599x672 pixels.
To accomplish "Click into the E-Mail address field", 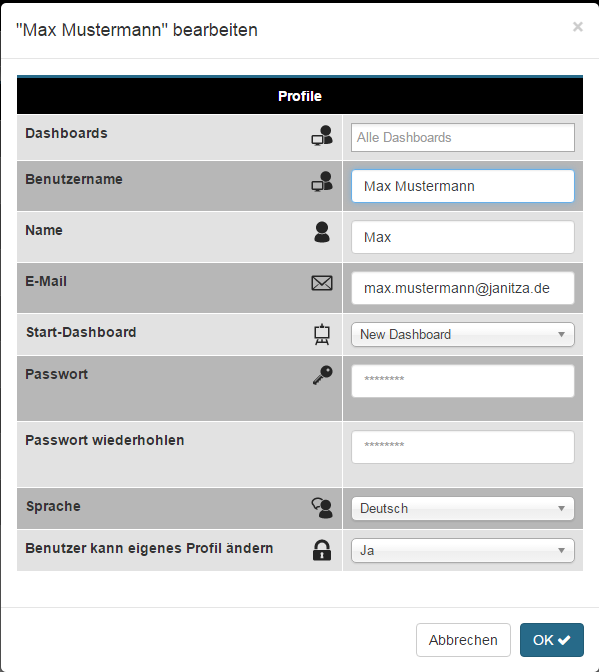I will click(463, 288).
